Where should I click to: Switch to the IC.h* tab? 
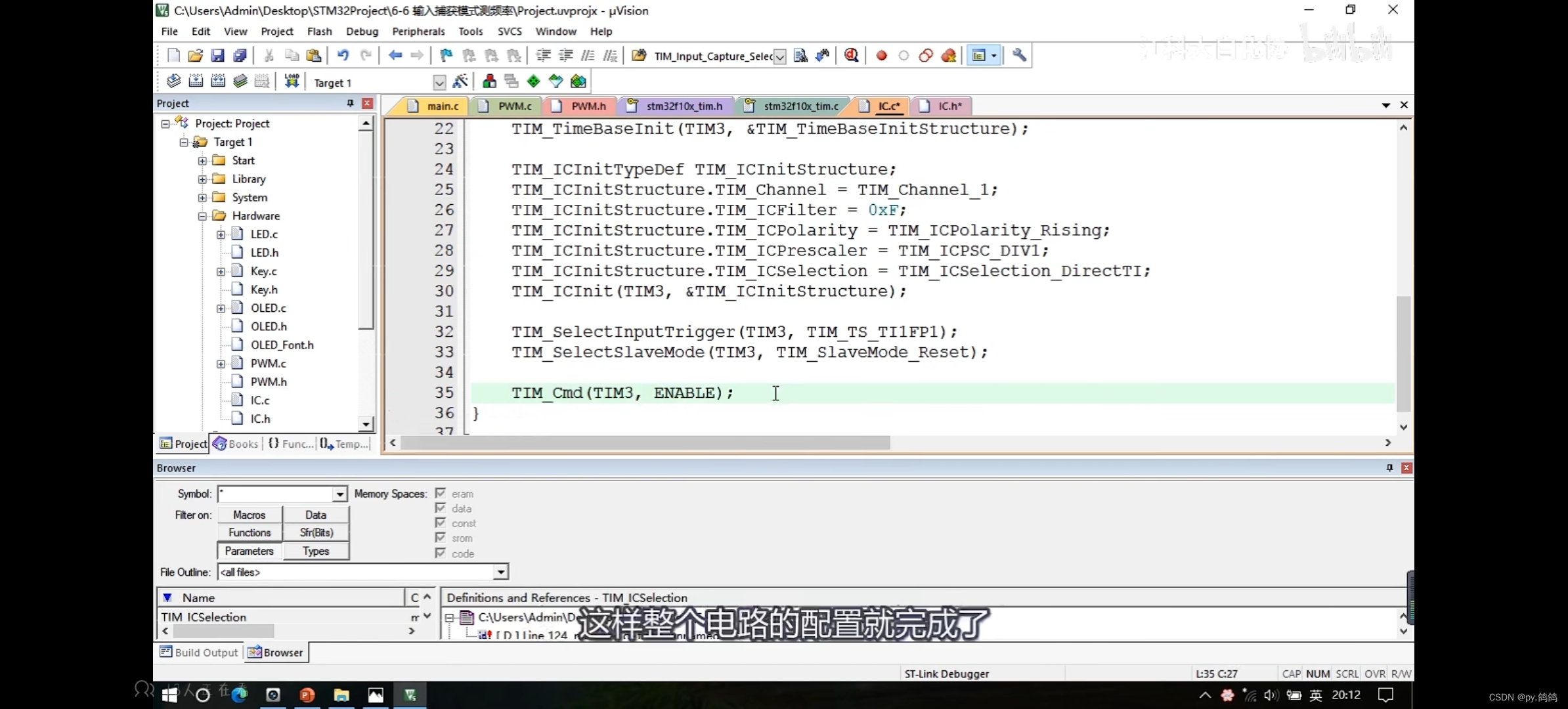pyautogui.click(x=941, y=106)
